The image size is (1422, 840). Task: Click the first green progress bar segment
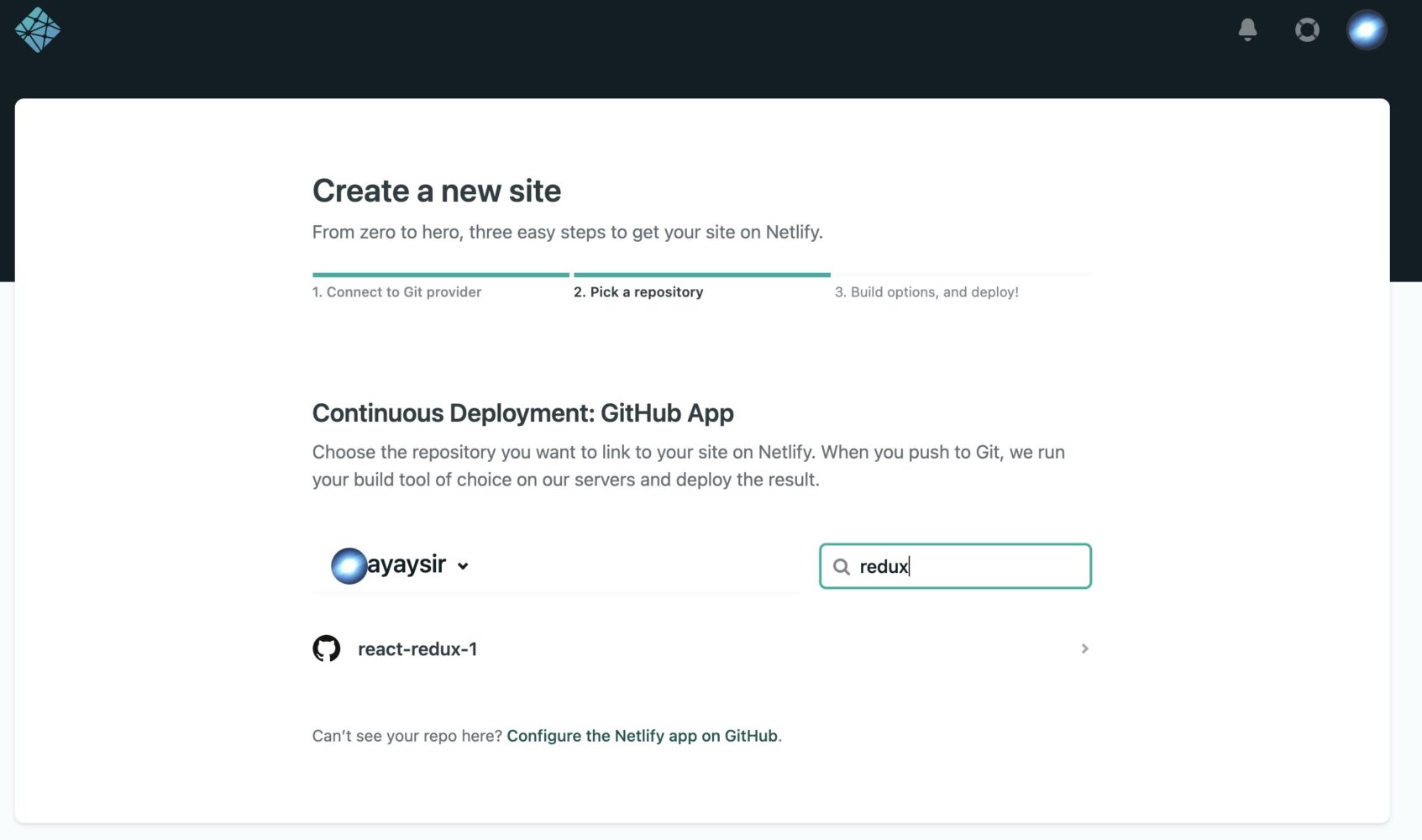click(x=440, y=275)
